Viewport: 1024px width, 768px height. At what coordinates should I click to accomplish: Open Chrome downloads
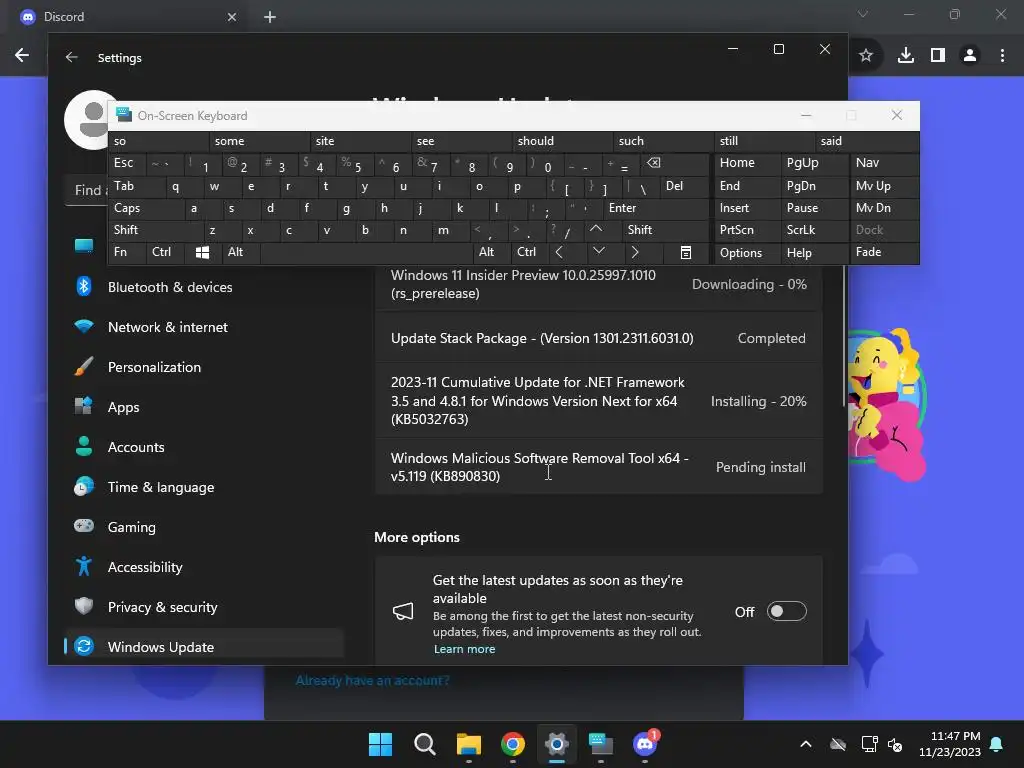[x=905, y=56]
